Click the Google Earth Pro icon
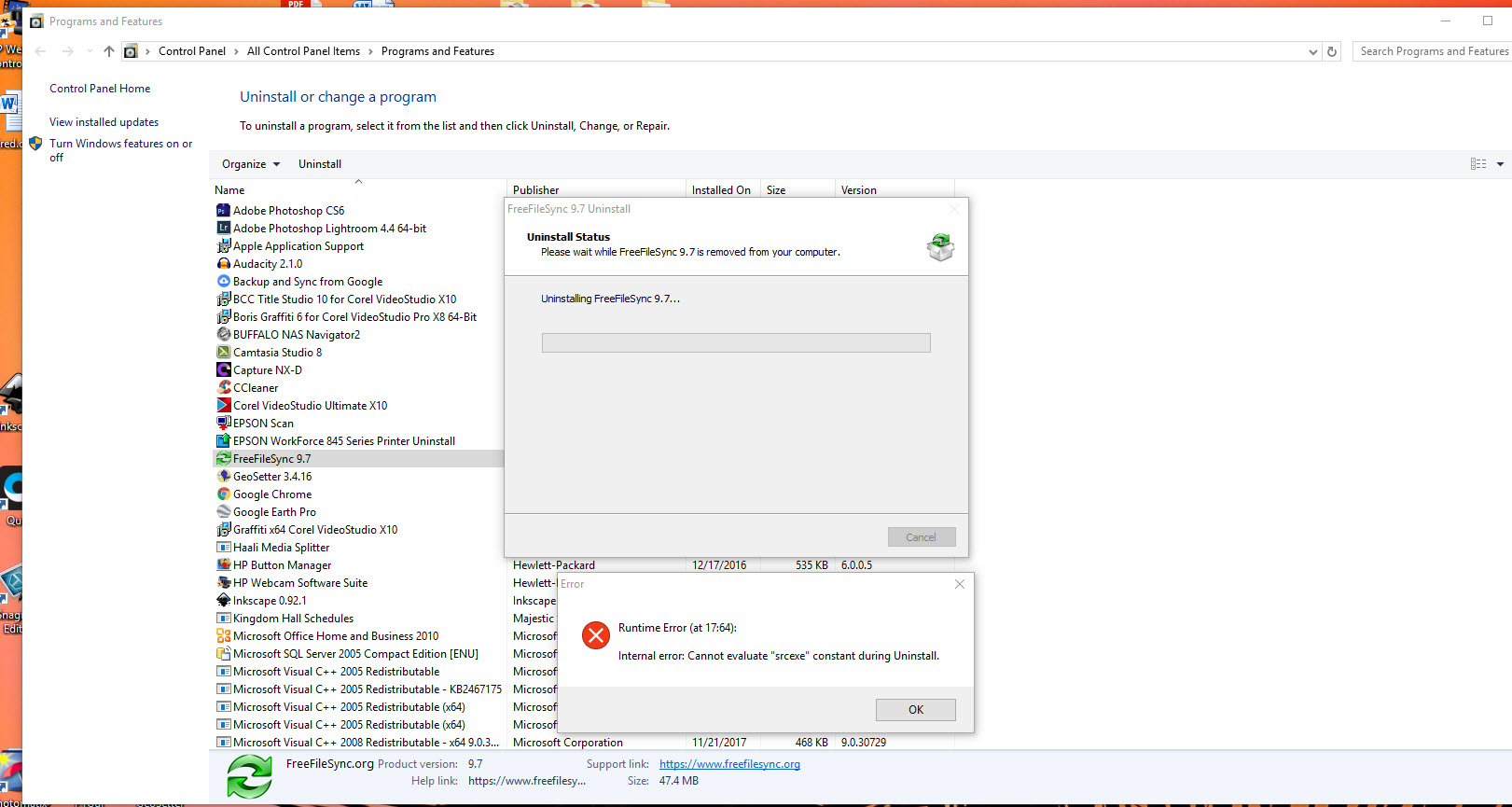Image resolution: width=1512 pixels, height=807 pixels. [x=223, y=512]
